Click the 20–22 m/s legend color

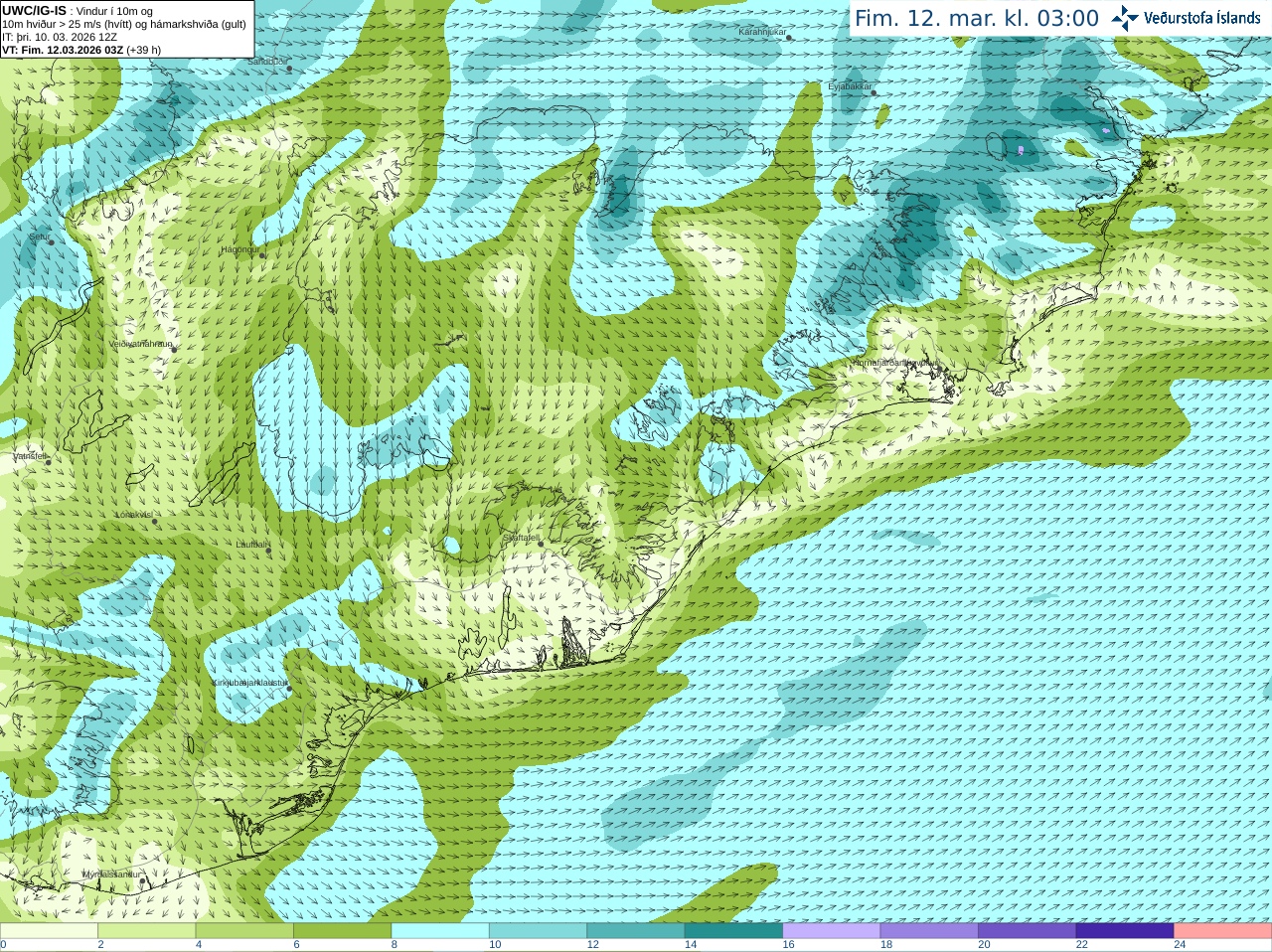pos(1028,931)
